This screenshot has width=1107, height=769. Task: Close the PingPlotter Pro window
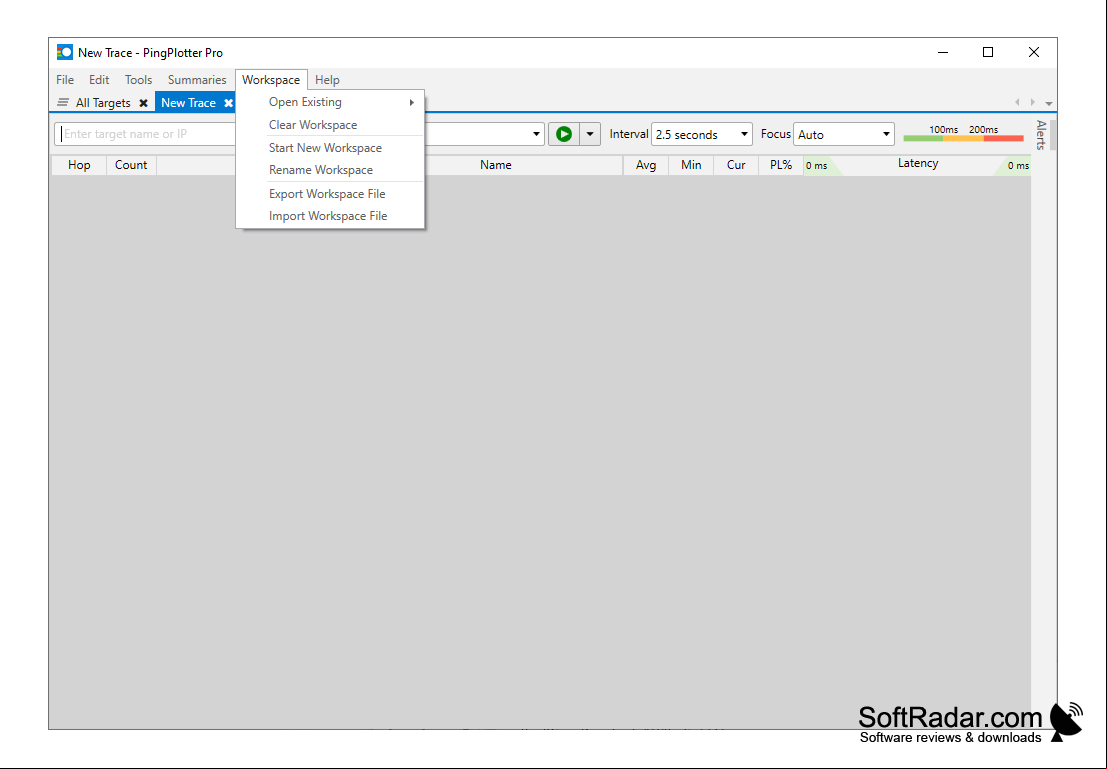[1034, 52]
